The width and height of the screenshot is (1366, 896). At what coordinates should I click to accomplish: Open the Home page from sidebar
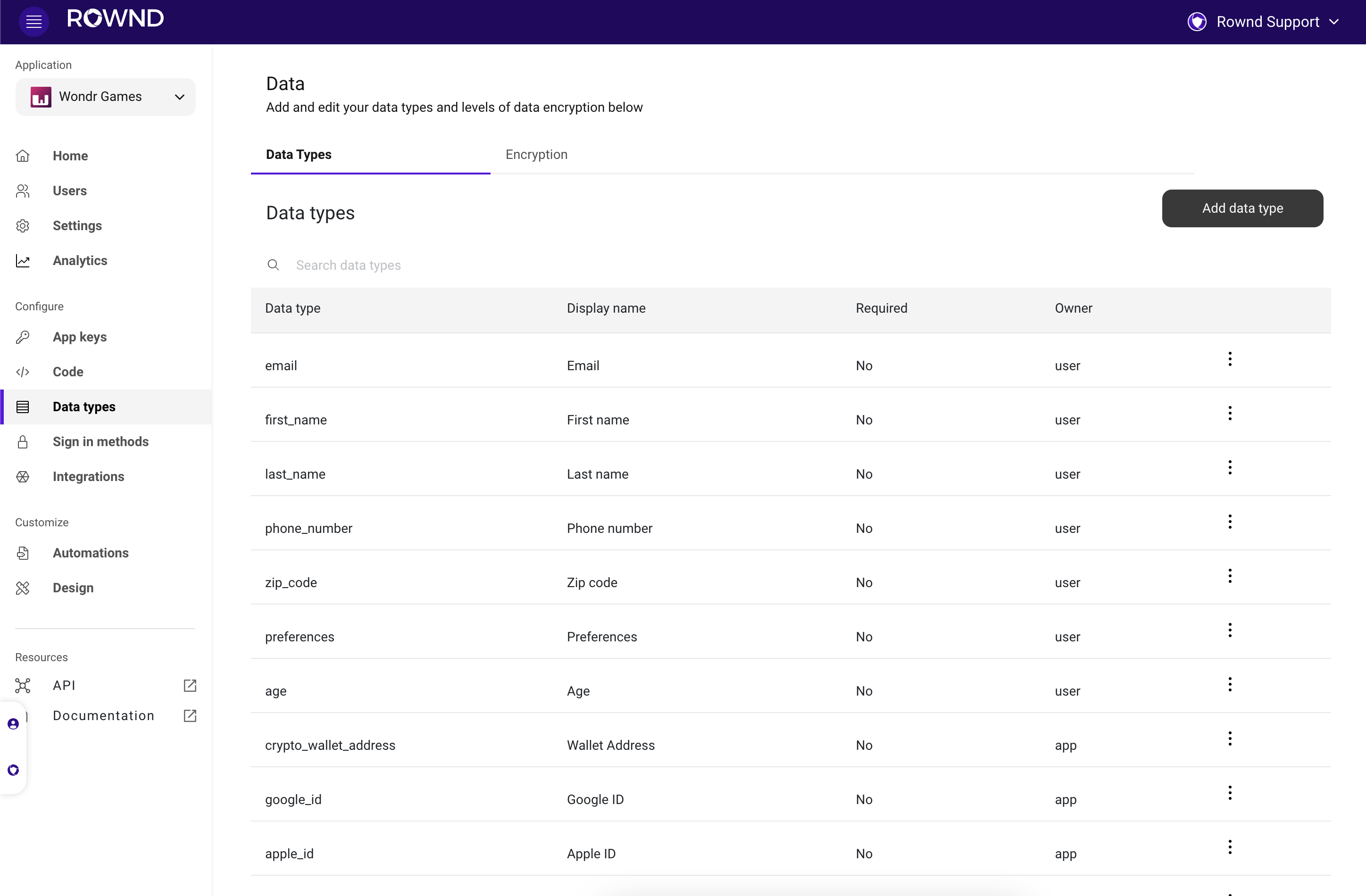(x=70, y=156)
